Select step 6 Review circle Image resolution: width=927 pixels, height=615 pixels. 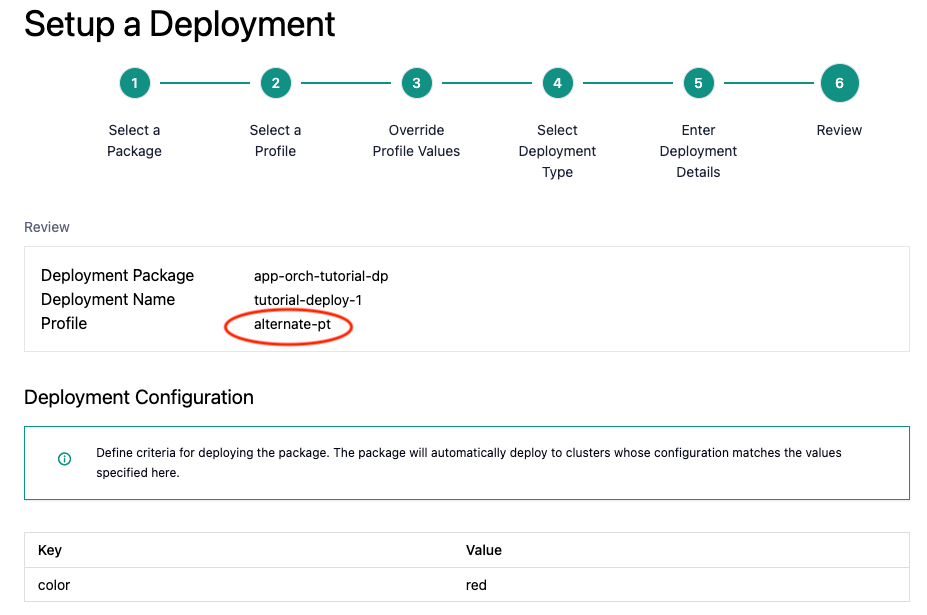(x=839, y=83)
